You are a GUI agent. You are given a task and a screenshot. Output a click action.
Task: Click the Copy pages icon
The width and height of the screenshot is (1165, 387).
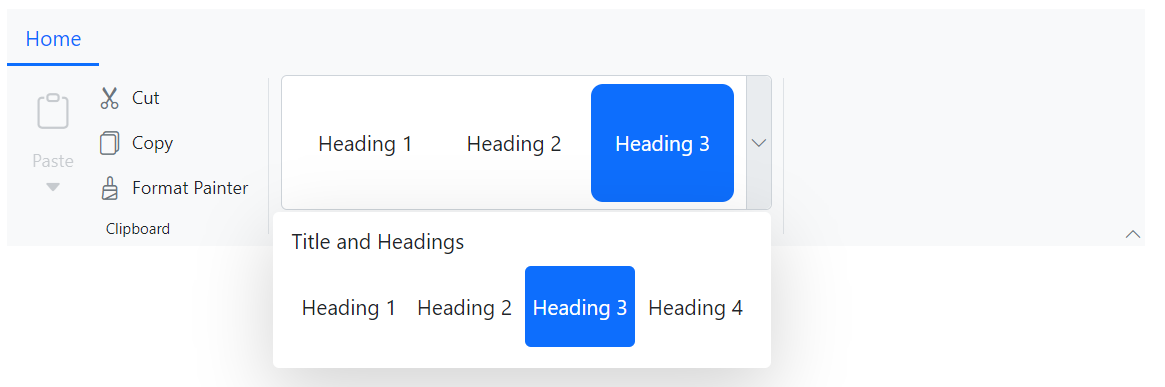pyautogui.click(x=109, y=143)
